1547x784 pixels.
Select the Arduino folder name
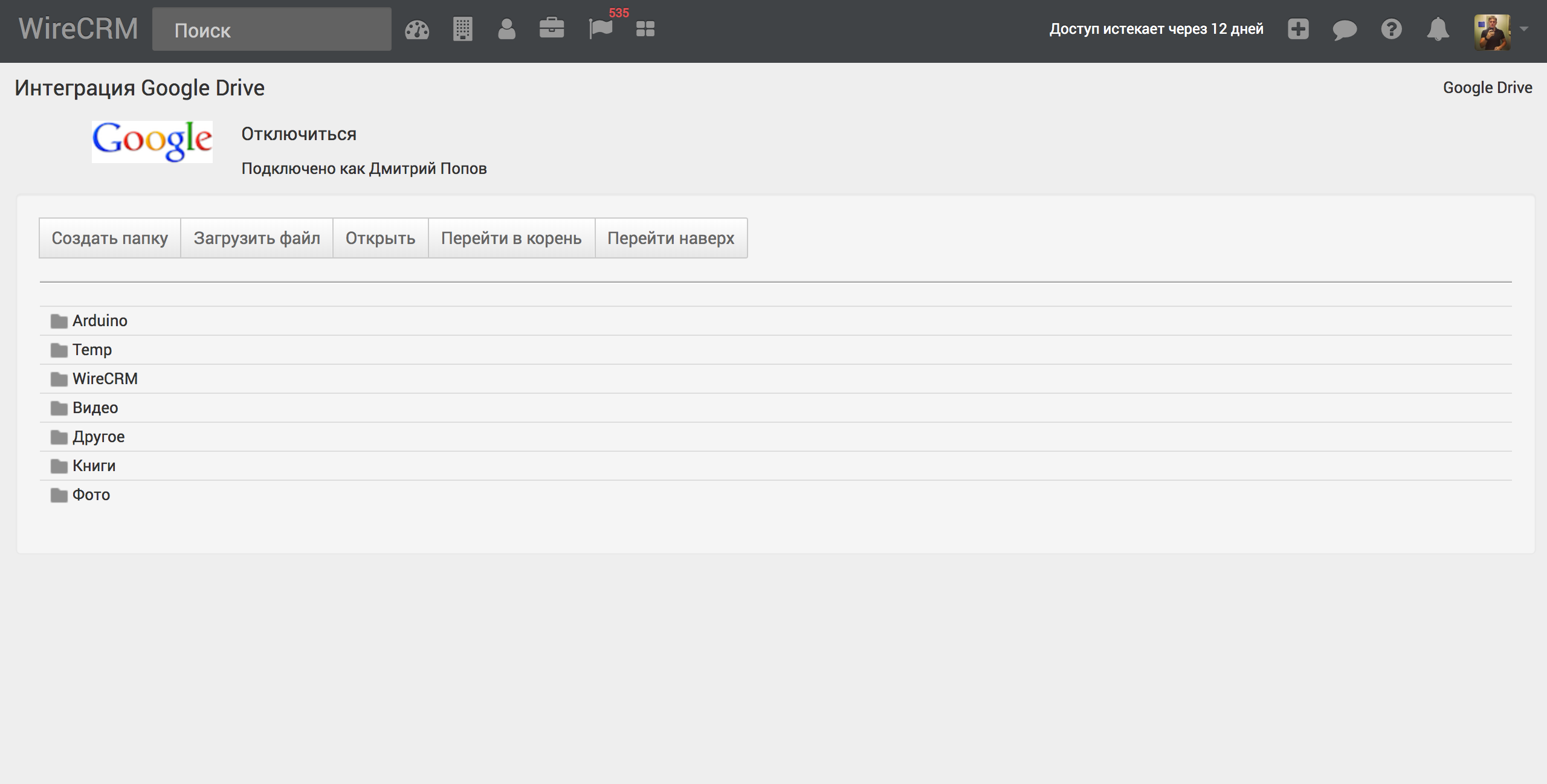coord(100,321)
